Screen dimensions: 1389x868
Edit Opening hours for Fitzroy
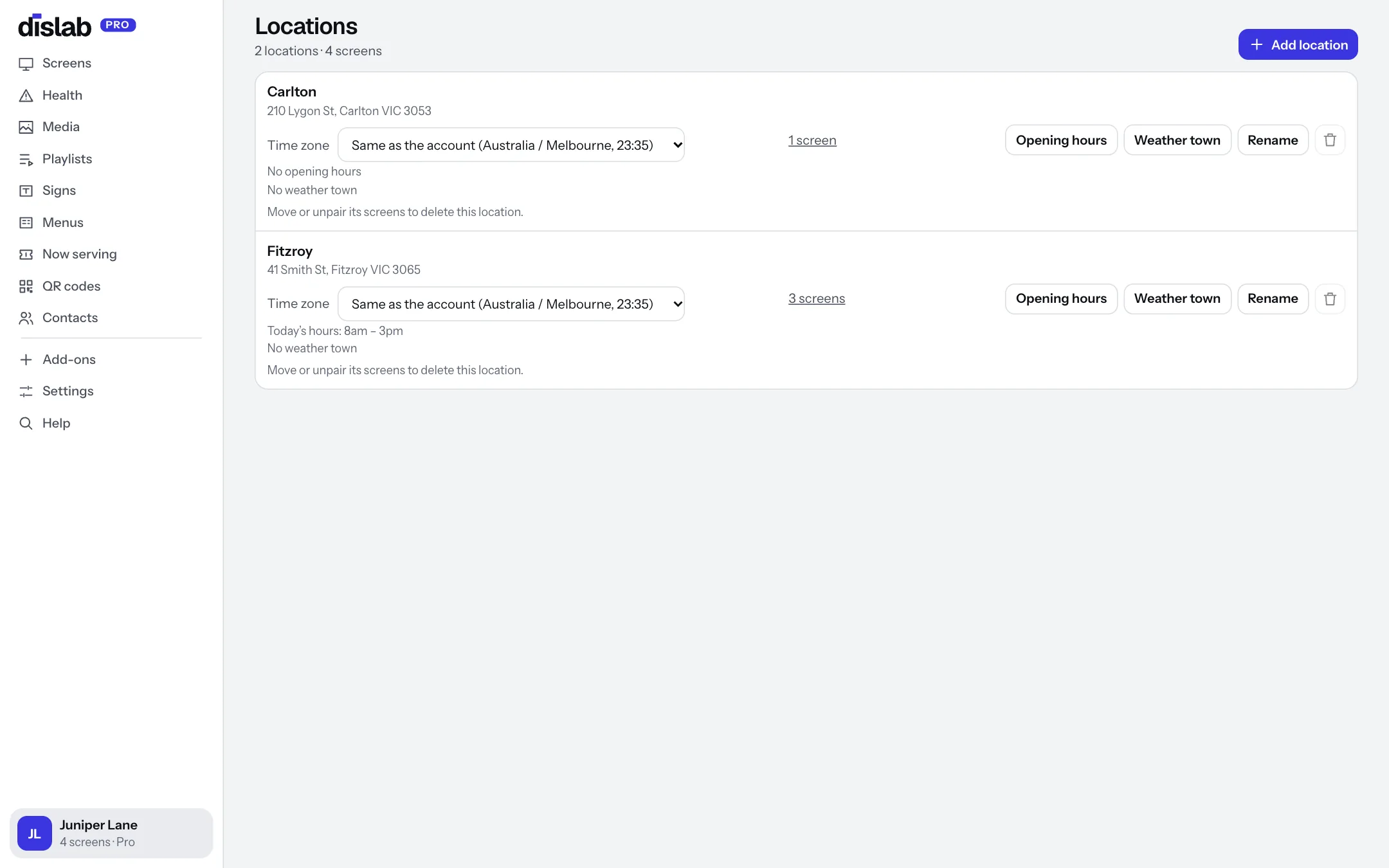pyautogui.click(x=1061, y=299)
